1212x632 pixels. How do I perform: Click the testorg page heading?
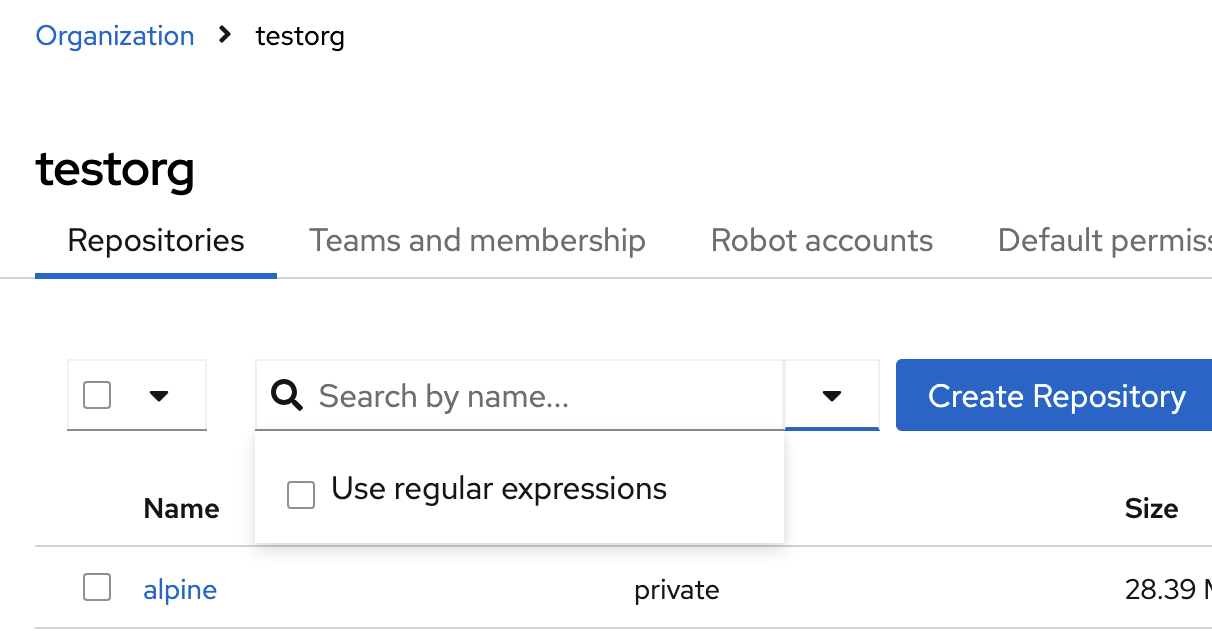tap(115, 169)
